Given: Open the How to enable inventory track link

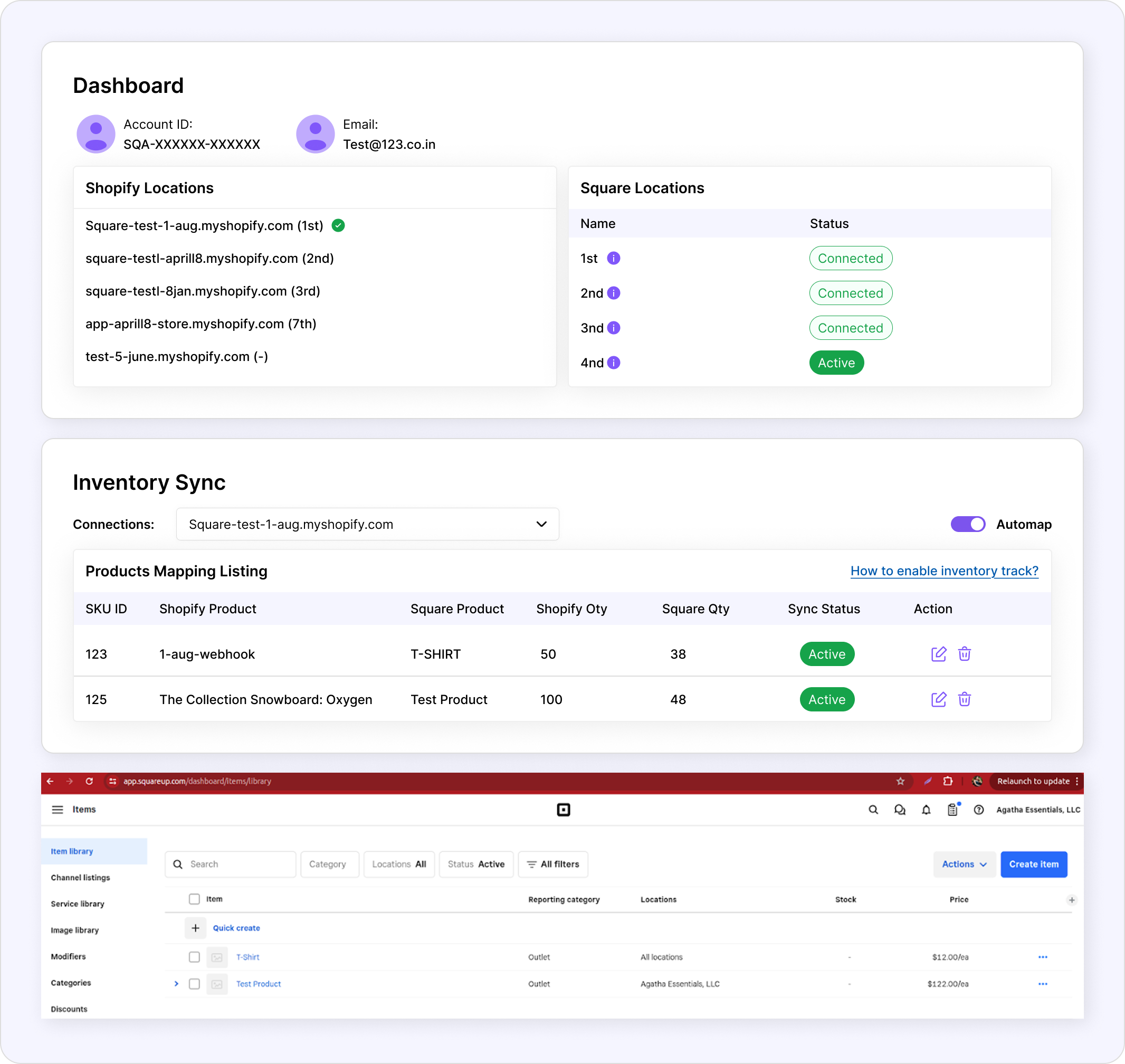Looking at the screenshot, I should click(x=944, y=571).
